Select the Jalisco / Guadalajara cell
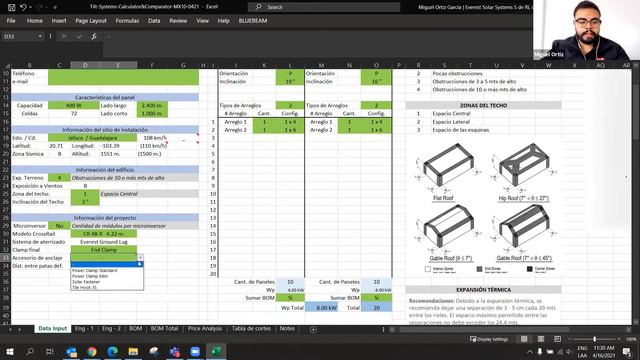 92,138
